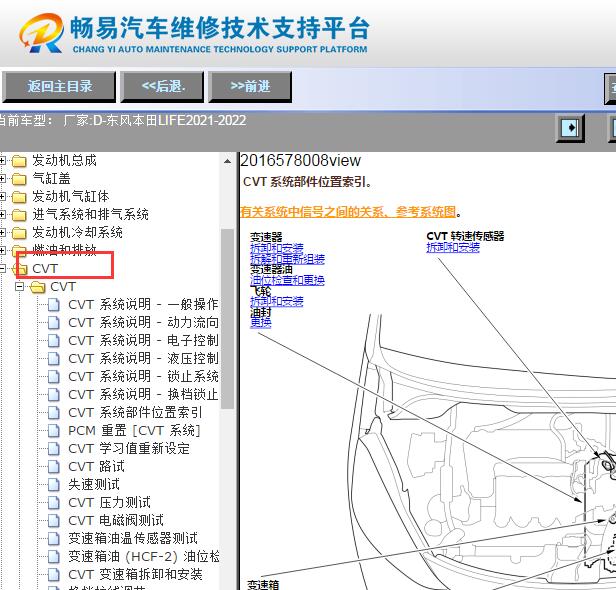The image size is (616, 590).
Task: Click the tree panel vertical scrollbar thumb
Action: pyautogui.click(x=227, y=319)
